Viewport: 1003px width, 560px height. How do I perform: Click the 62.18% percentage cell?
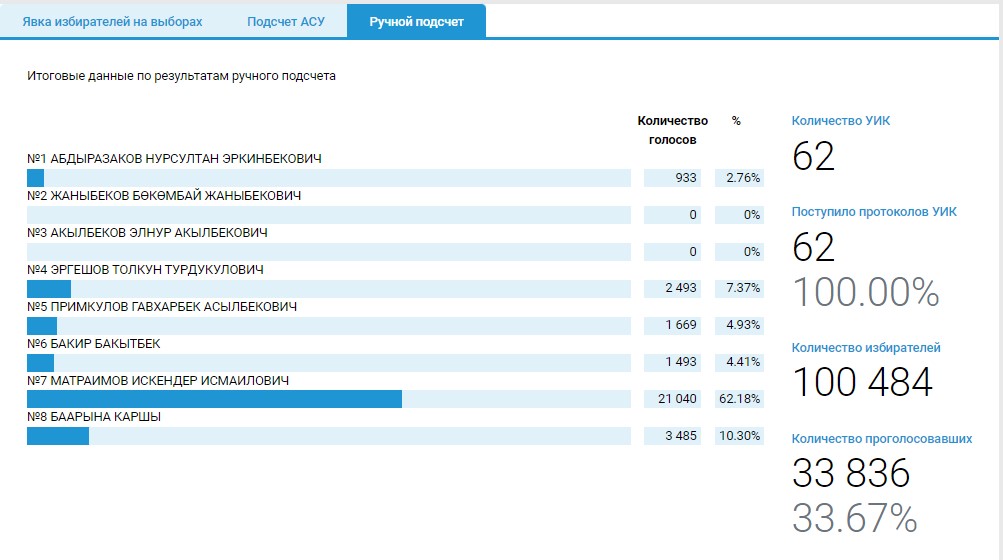[739, 399]
